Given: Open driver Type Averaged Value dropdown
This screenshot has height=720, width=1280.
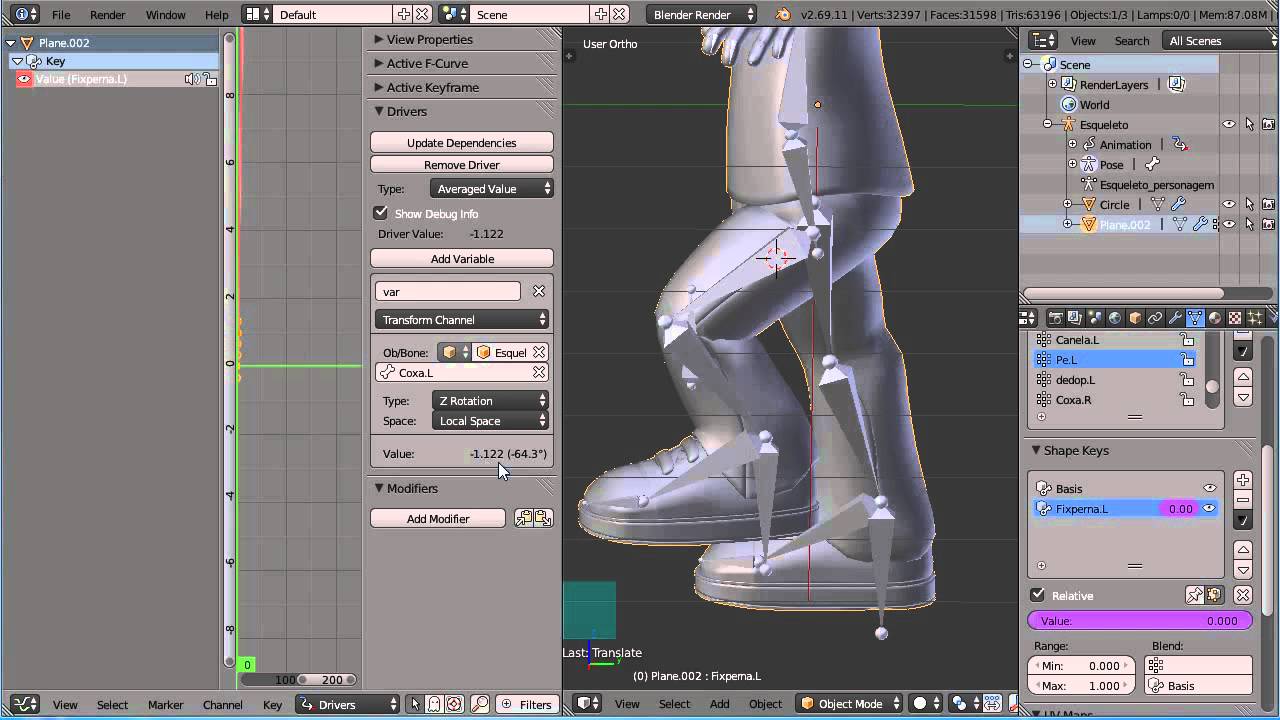Looking at the screenshot, I should [x=492, y=188].
